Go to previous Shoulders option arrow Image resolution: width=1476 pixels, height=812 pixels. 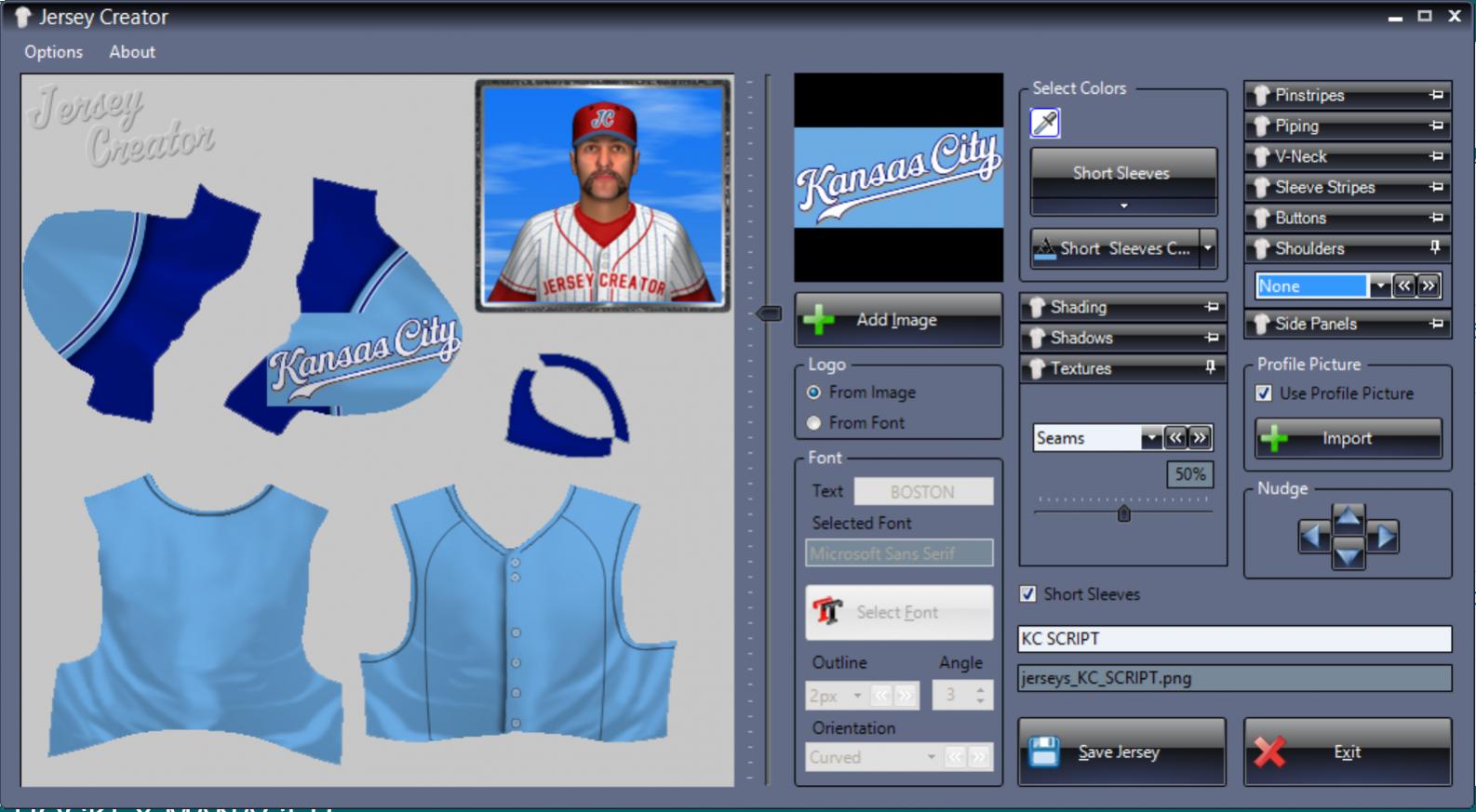(x=1403, y=286)
